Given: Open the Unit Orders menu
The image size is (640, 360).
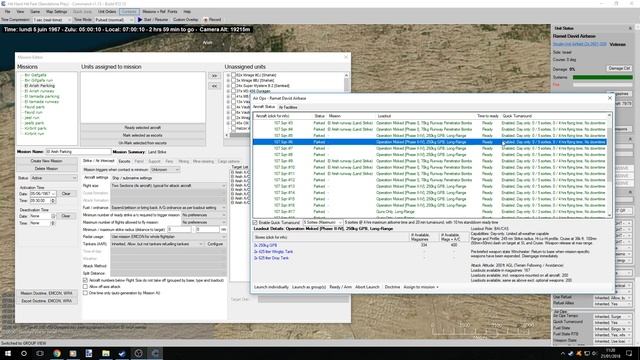Looking at the screenshot, I should coord(107,11).
